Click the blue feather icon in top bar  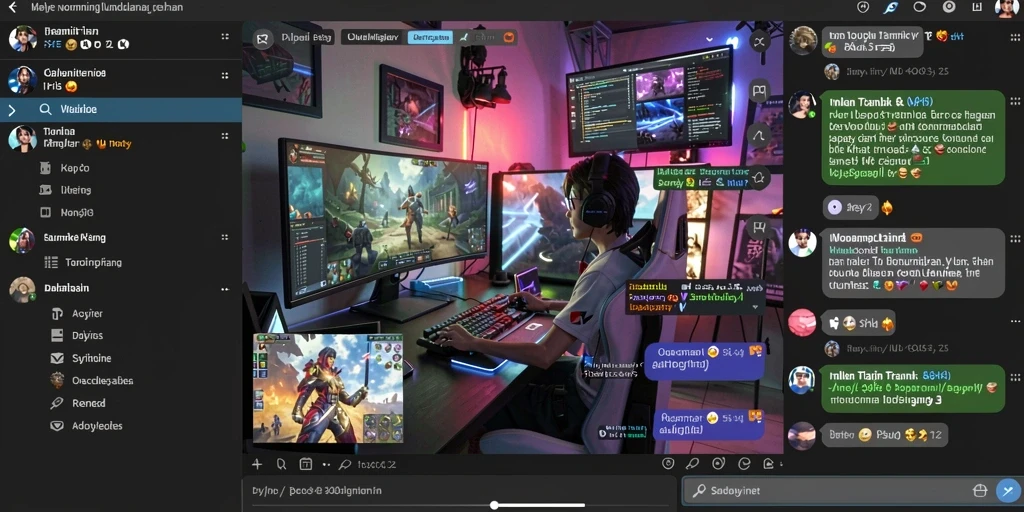click(890, 8)
